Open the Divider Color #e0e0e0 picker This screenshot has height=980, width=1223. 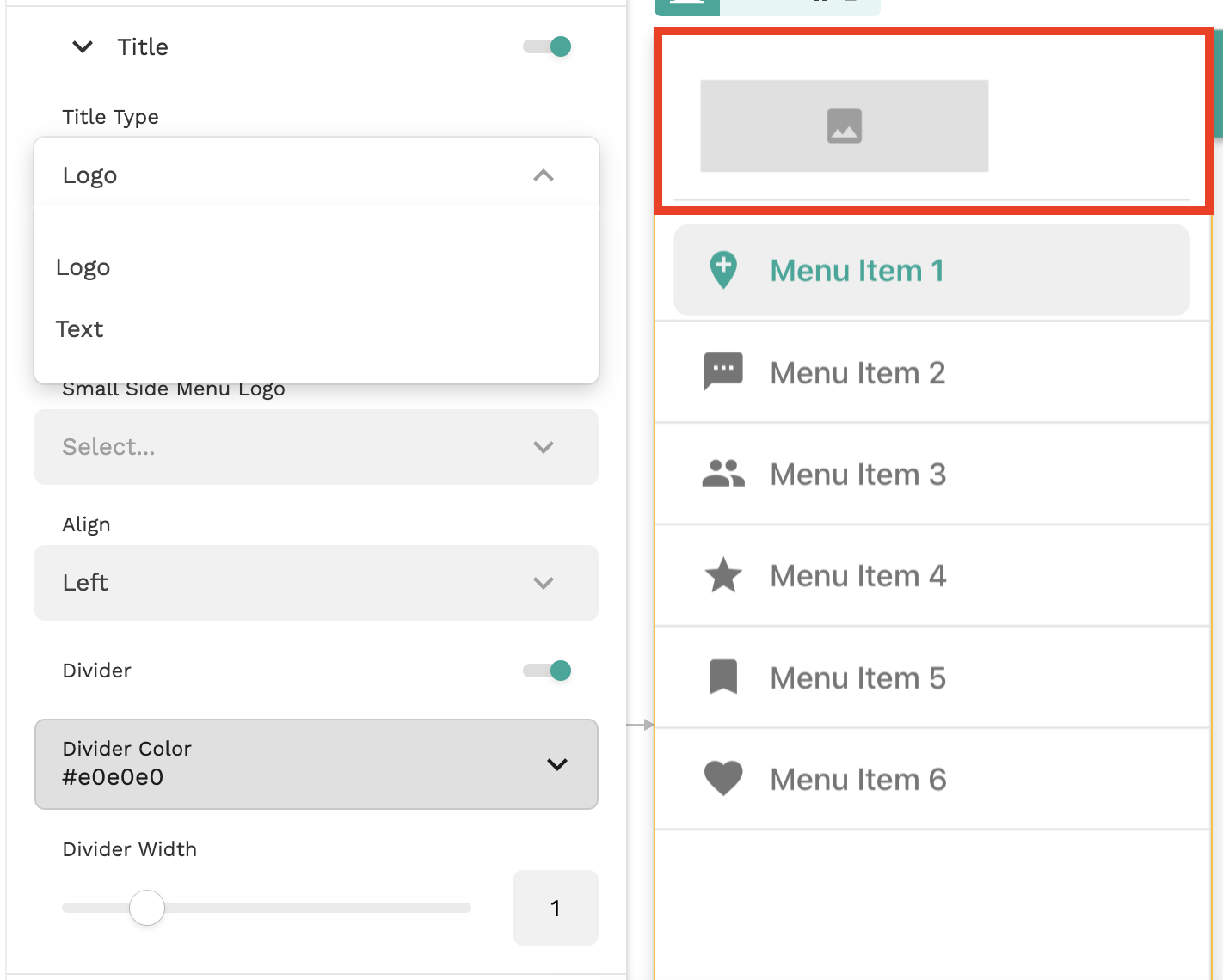click(316, 763)
